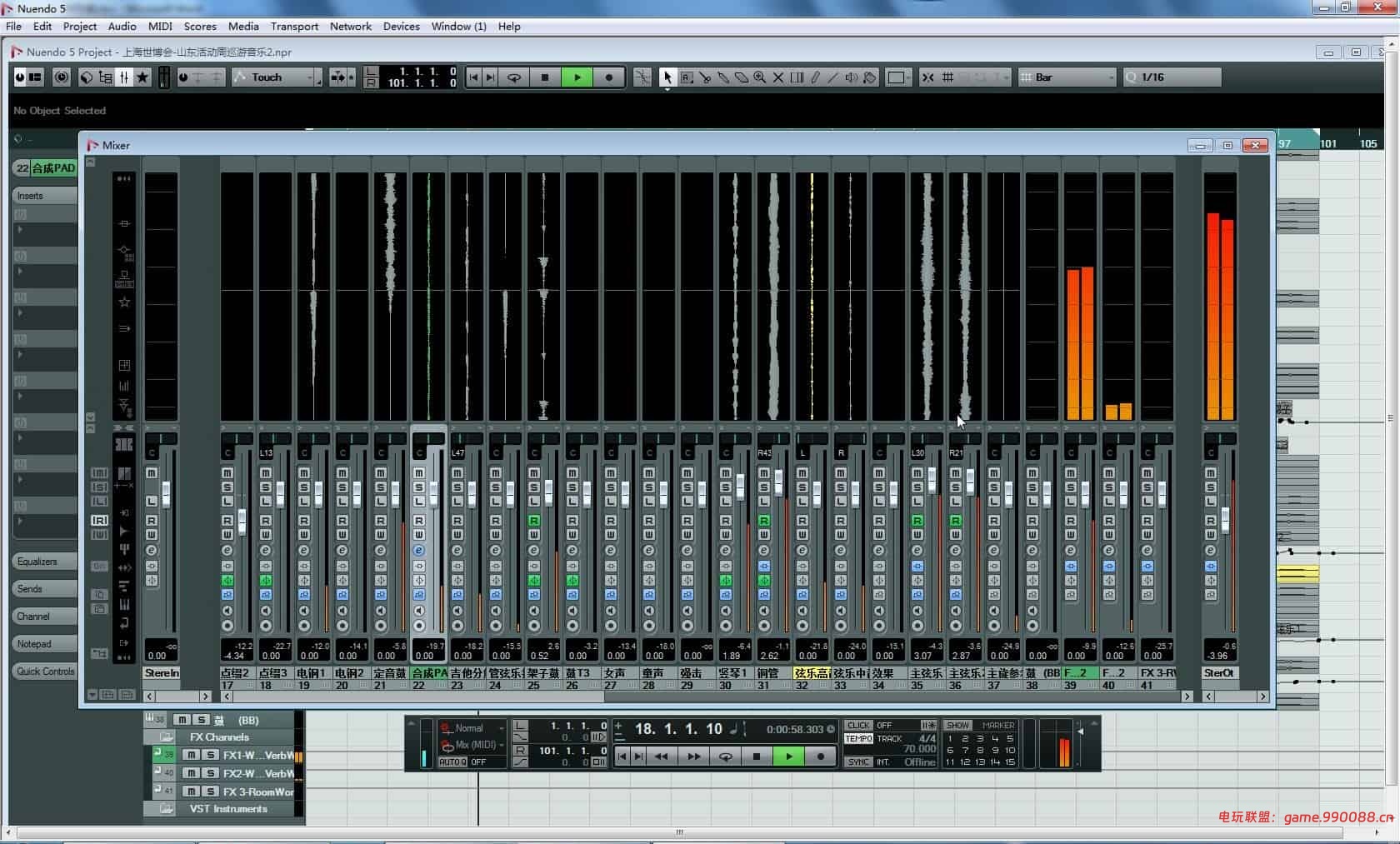Open the Devices menu
Viewport: 1400px width, 844px height.
pyautogui.click(x=401, y=27)
